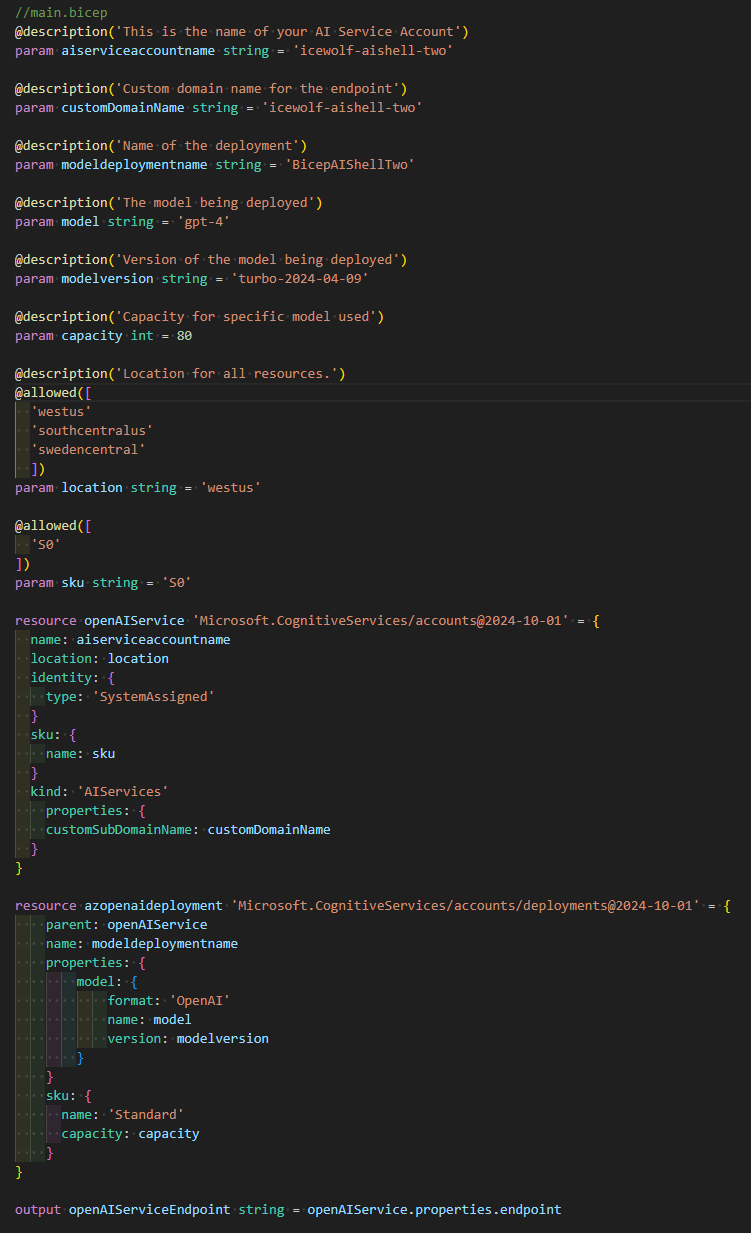
Task: Click the 'Microsoft.CognitiveServices/accounts/deployments@2024-10-01' type string
Action: point(465,905)
